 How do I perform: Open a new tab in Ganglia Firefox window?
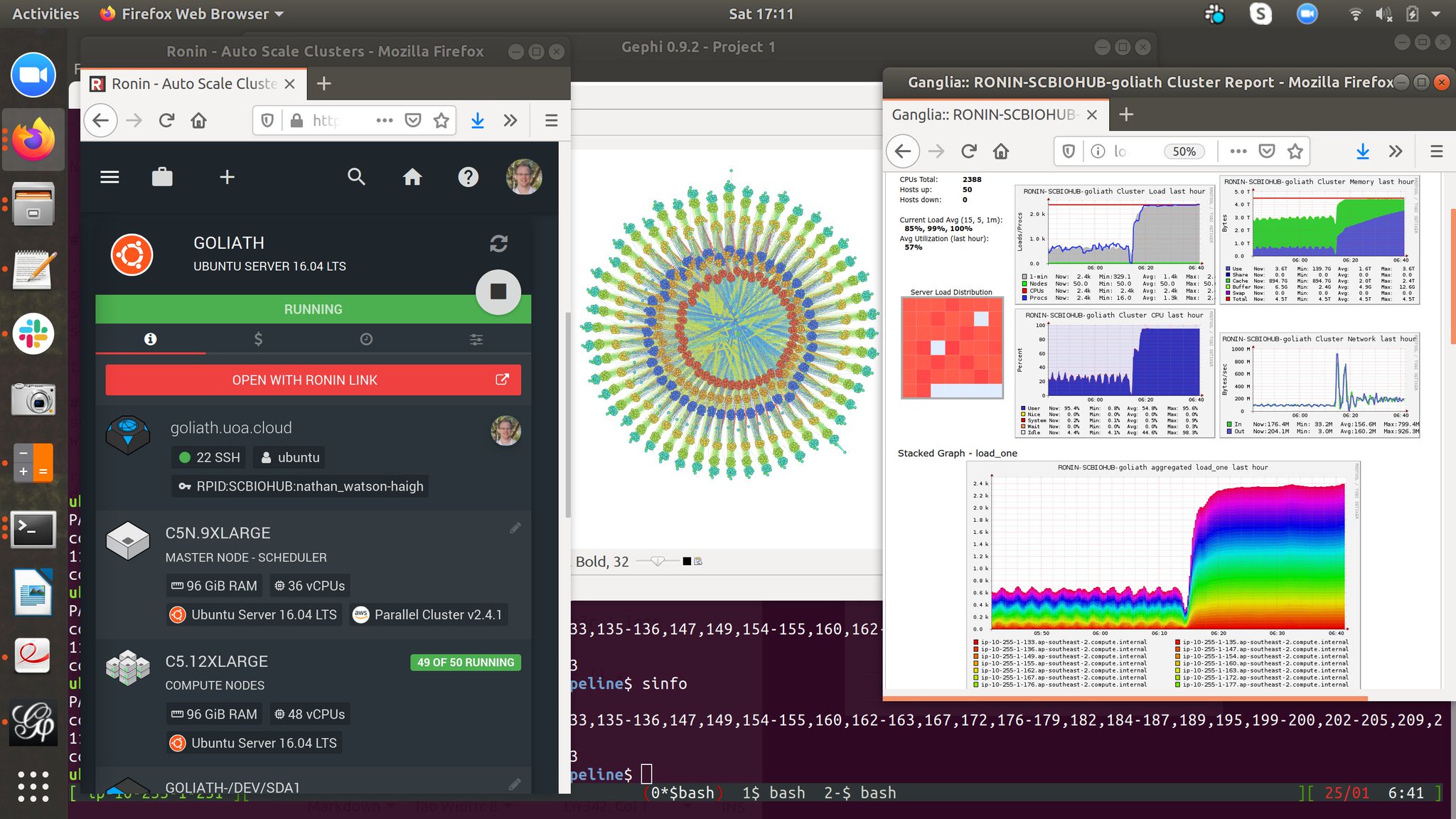click(1127, 114)
